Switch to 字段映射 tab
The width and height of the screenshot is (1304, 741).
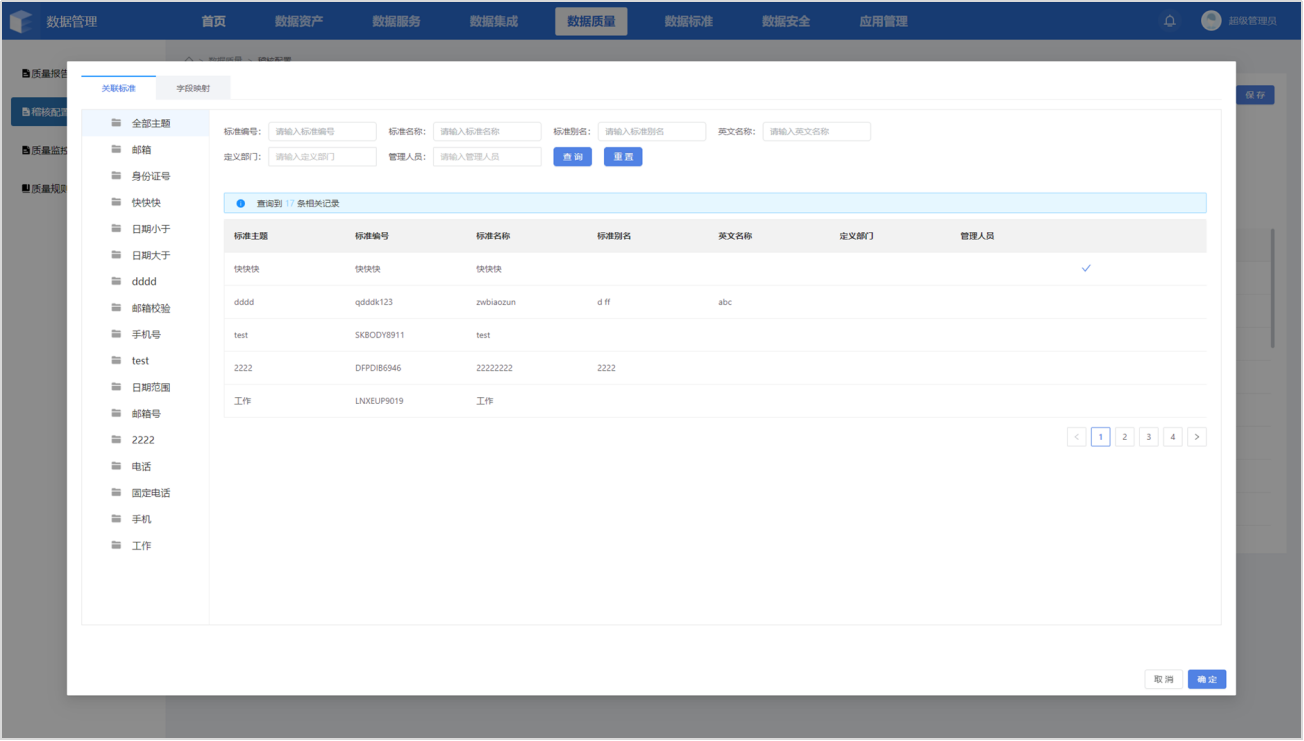pyautogui.click(x=193, y=88)
